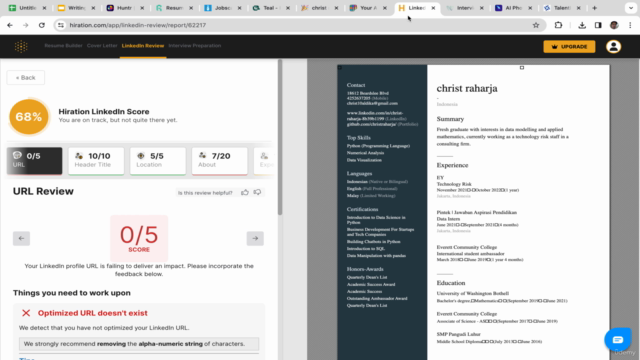Switch to the Huntr browser tab

125,8
